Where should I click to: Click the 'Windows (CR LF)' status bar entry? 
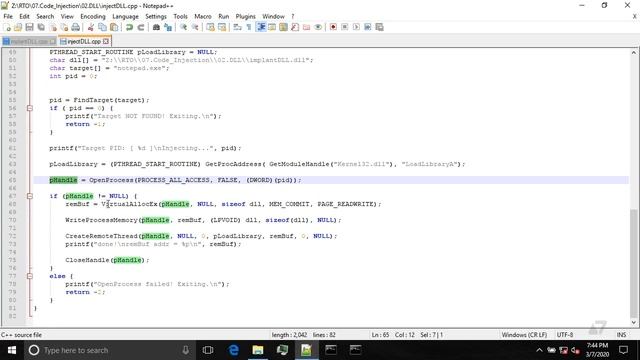coord(524,335)
